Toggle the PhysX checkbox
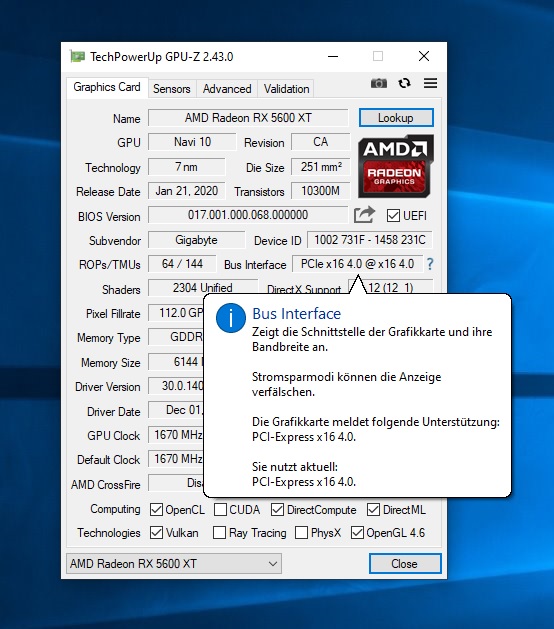The image size is (554, 629). [x=301, y=533]
